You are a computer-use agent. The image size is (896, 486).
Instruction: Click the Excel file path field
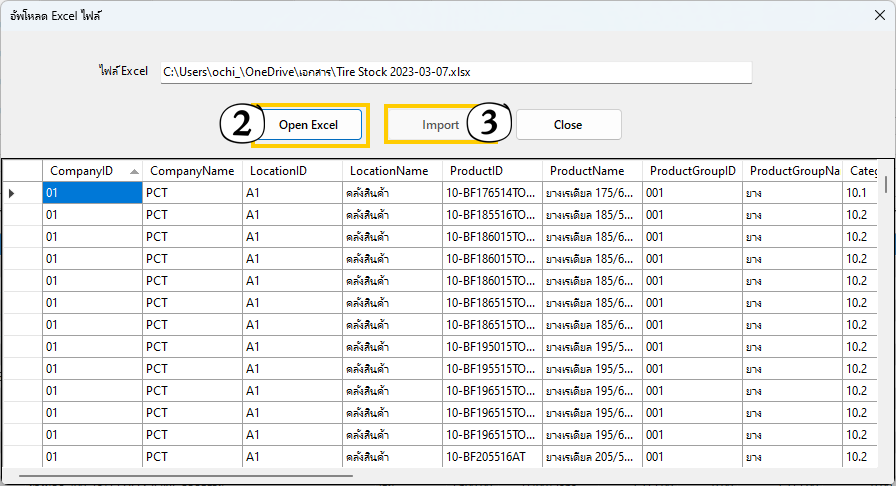pyautogui.click(x=456, y=72)
